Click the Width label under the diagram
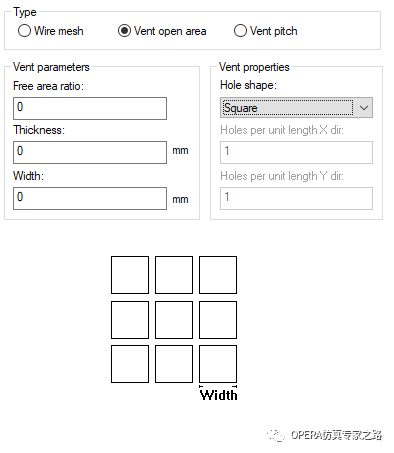 pos(219,395)
